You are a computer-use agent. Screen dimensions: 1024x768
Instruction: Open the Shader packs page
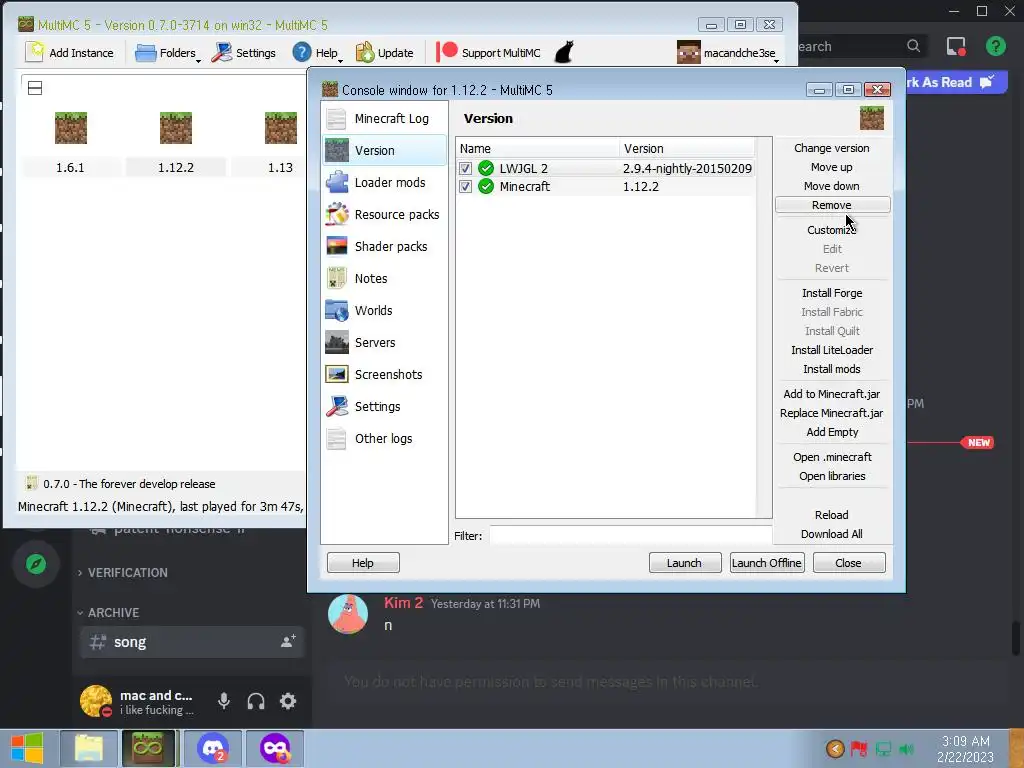[x=385, y=246]
